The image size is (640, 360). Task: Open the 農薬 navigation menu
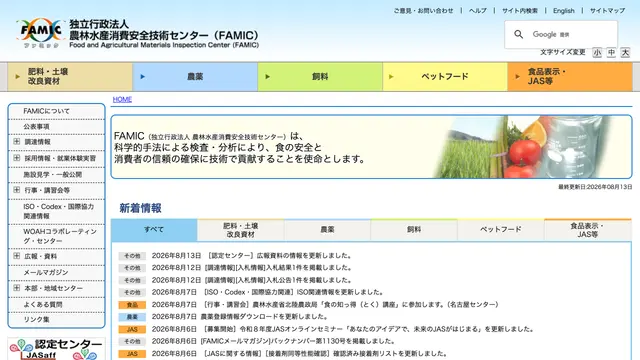[195, 76]
